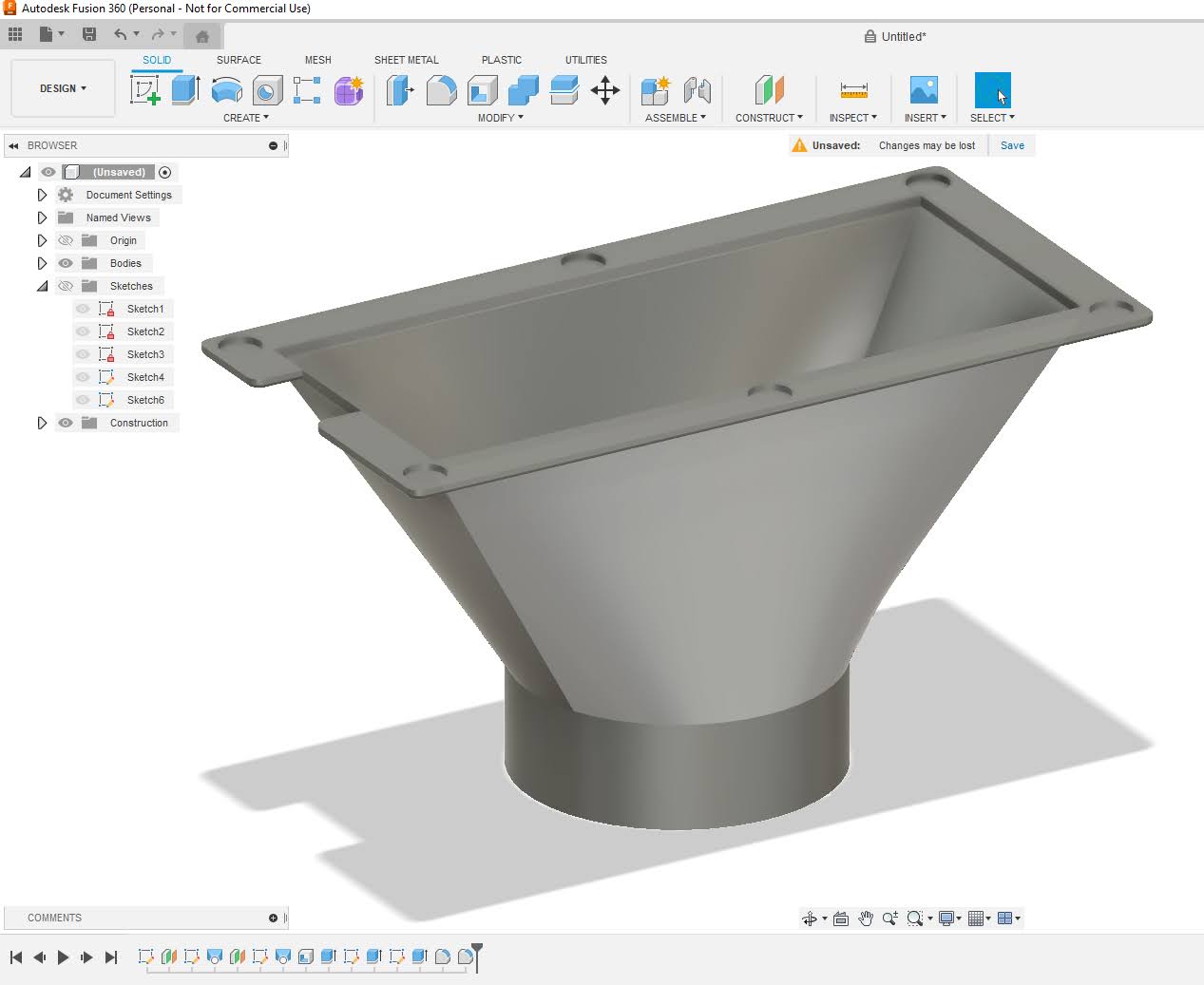Open the Data Panel grid icon
This screenshot has width=1204, height=985.
point(15,34)
